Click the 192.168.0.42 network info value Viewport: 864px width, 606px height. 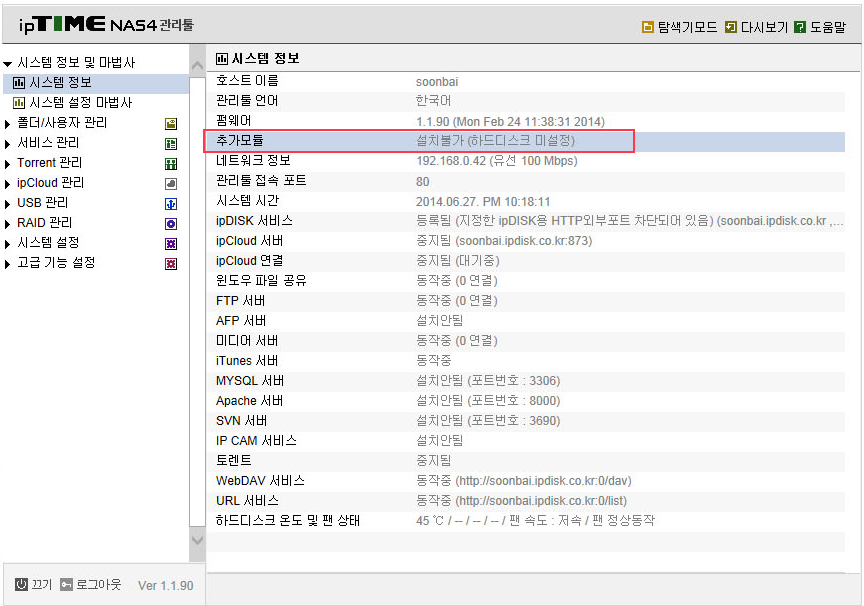[x=496, y=161]
